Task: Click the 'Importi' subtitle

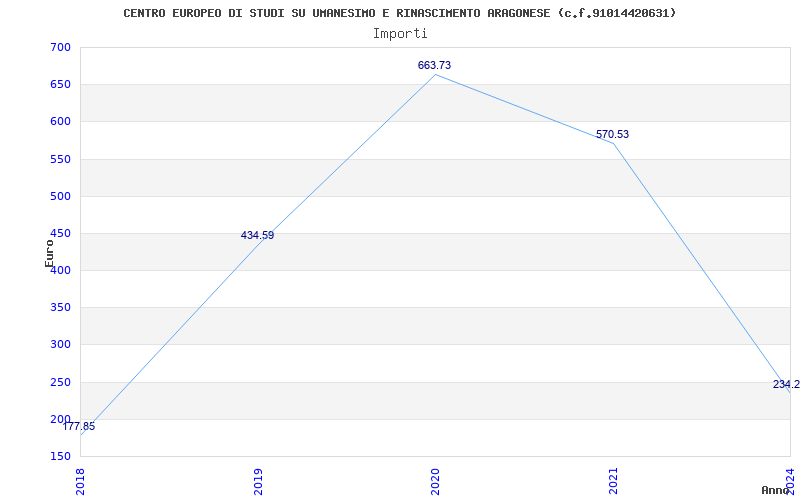Action: click(400, 34)
